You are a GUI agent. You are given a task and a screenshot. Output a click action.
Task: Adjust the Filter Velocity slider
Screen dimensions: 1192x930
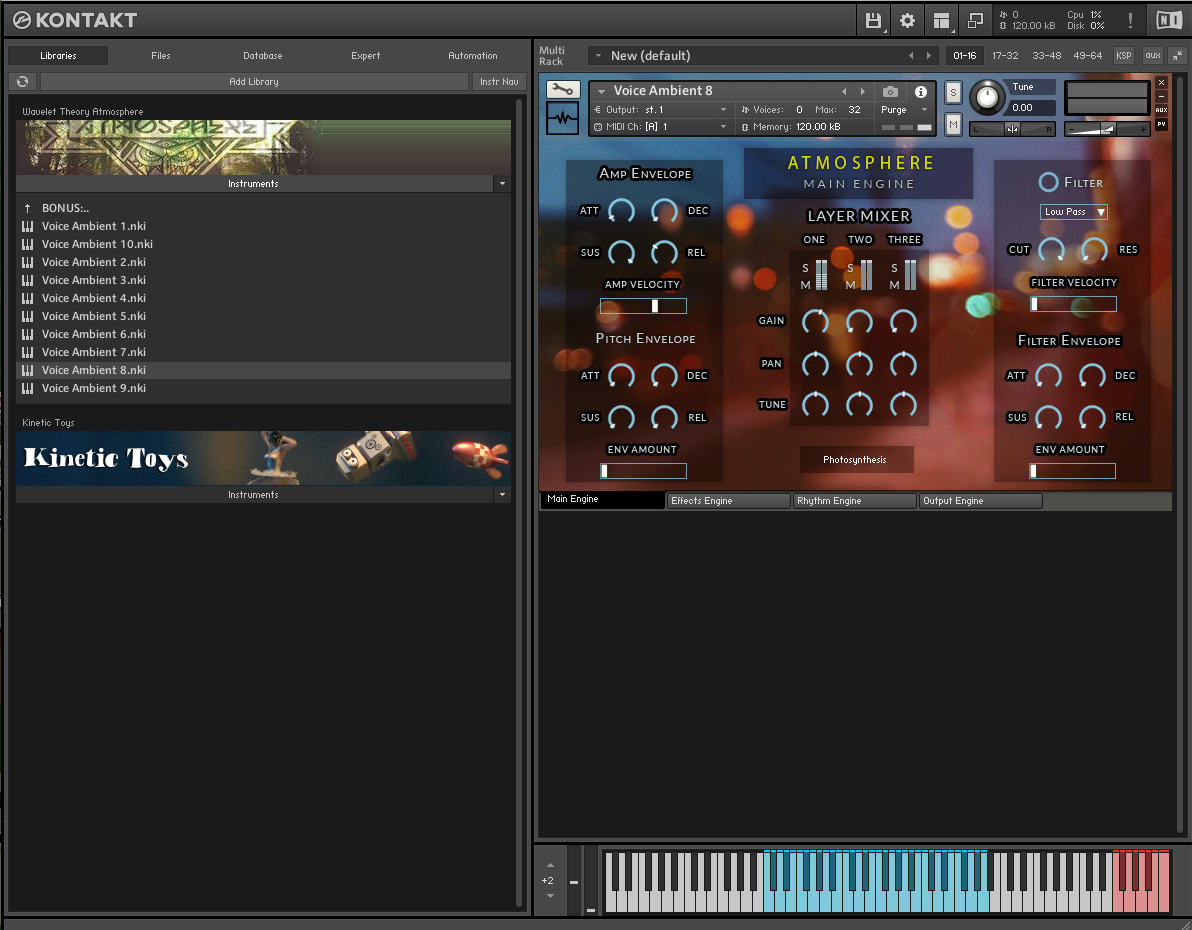tap(1073, 304)
